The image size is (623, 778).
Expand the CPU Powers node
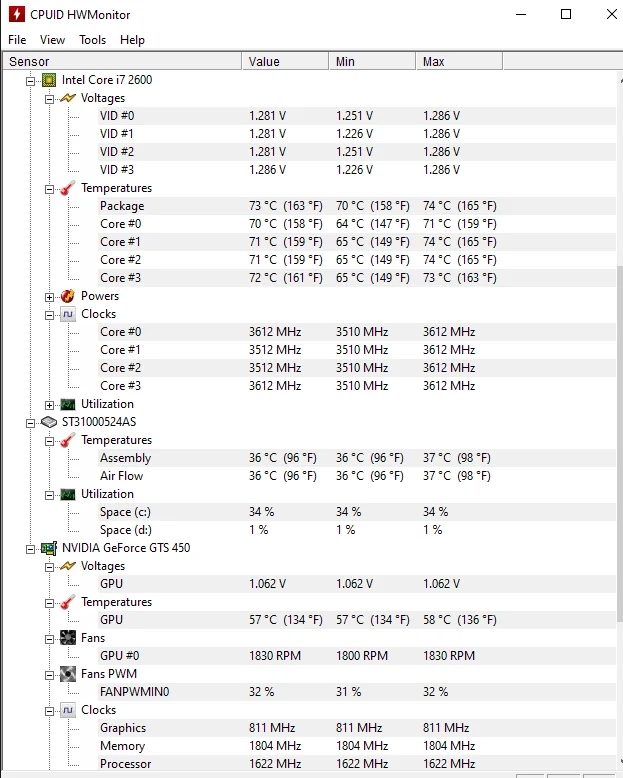[50, 297]
